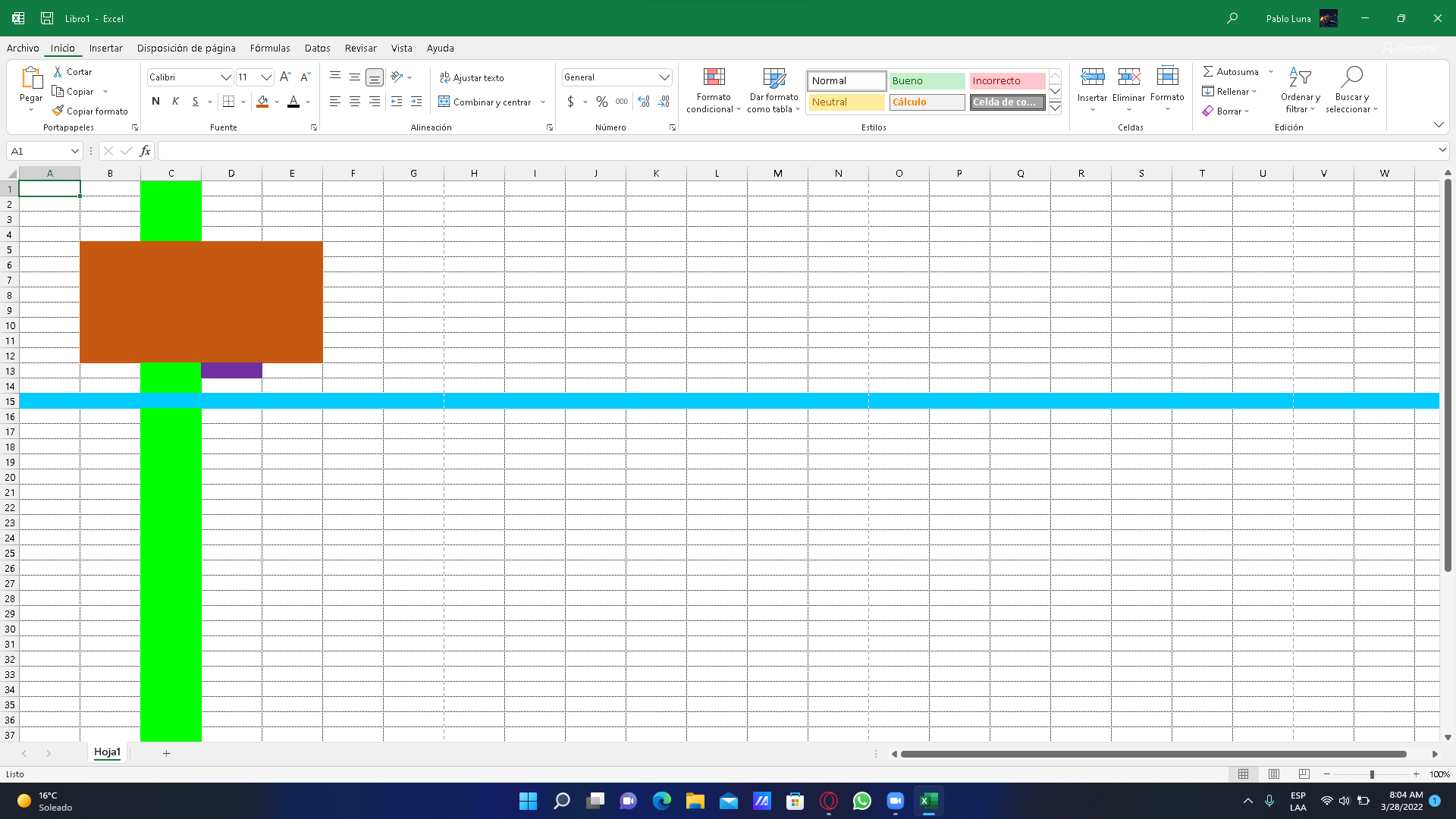Open the Combinar y centrar dropdown arrow
Image resolution: width=1456 pixels, height=819 pixels.
pos(543,102)
